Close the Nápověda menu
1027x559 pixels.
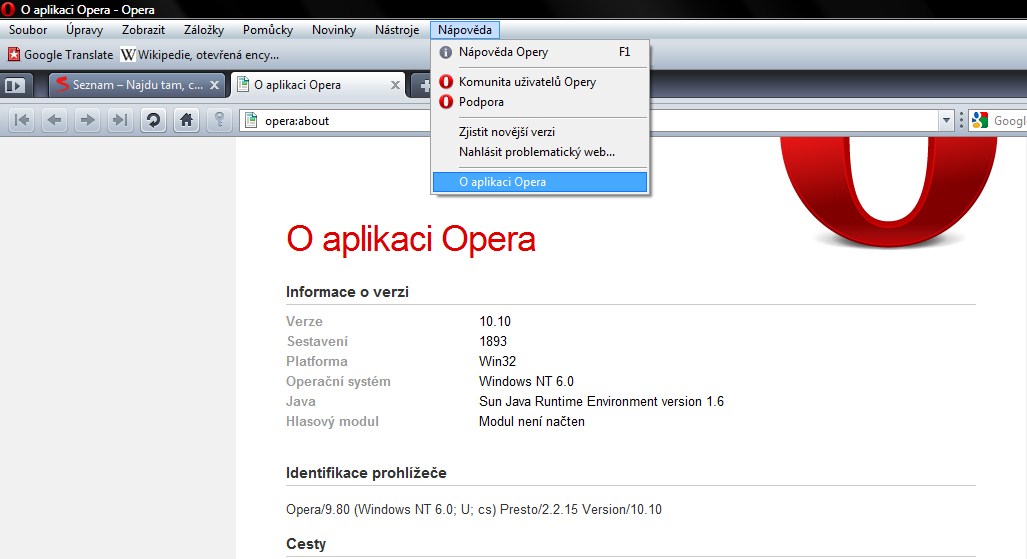click(465, 29)
